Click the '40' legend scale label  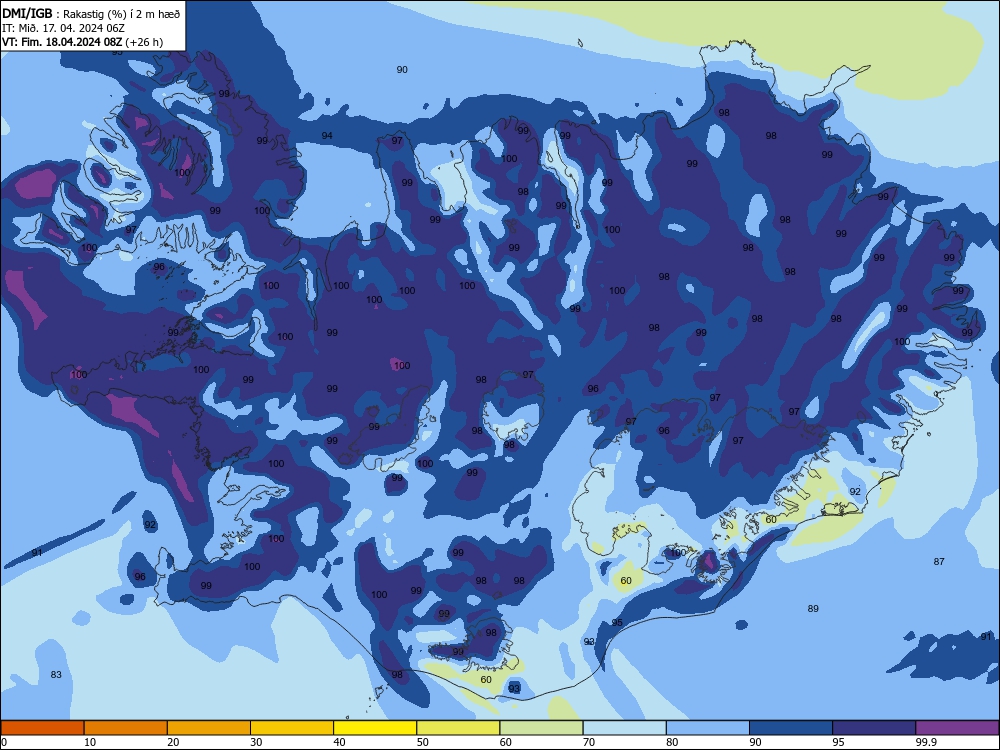coord(339,742)
